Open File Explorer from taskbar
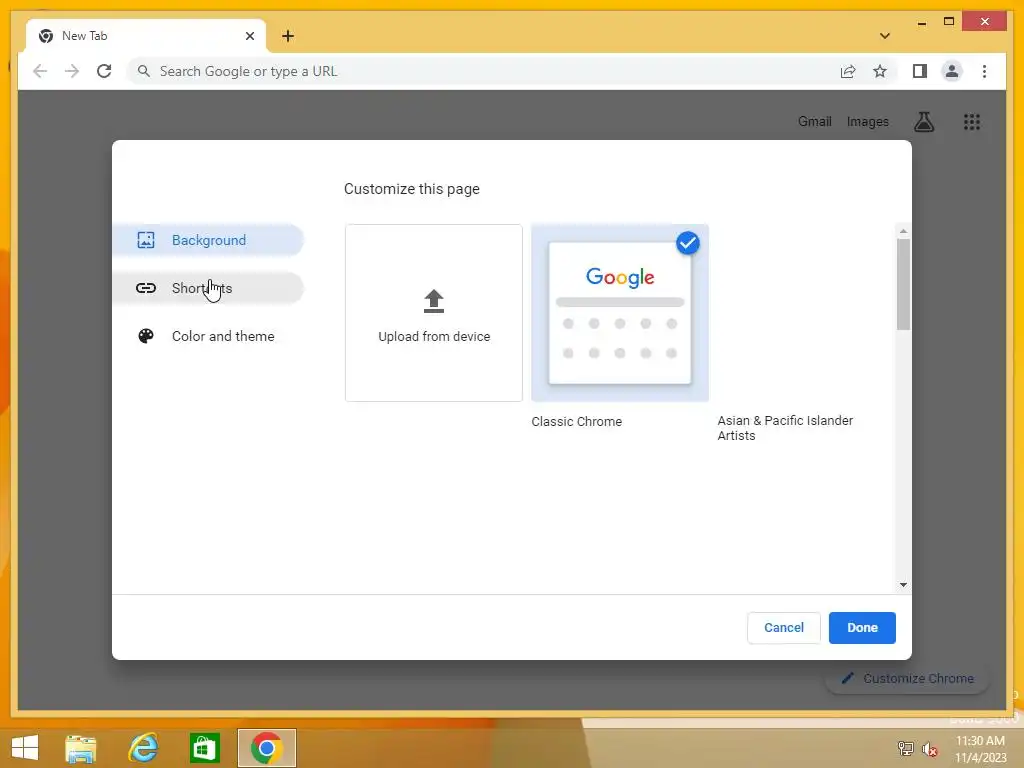The image size is (1024, 768). point(81,748)
